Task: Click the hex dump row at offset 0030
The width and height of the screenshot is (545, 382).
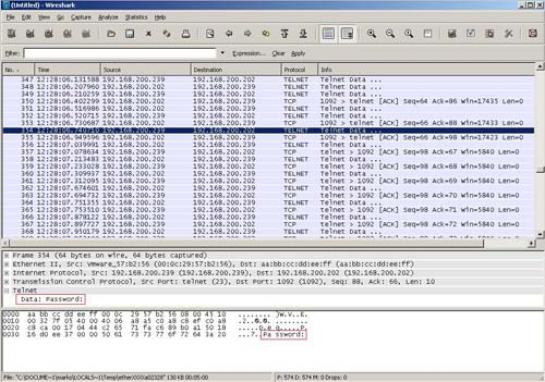Action: 155,335
